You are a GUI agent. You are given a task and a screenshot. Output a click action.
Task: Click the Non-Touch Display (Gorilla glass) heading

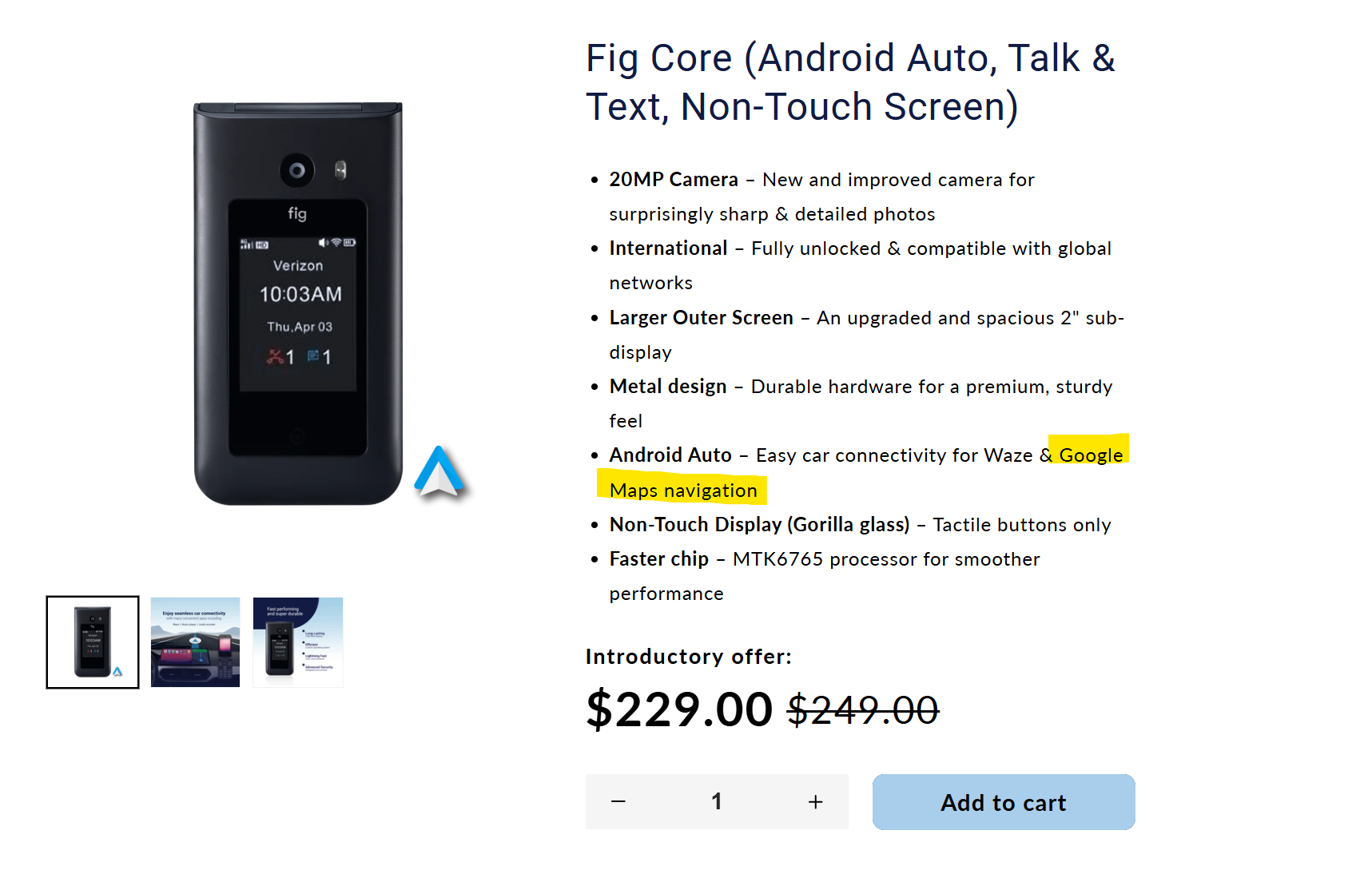click(x=759, y=525)
